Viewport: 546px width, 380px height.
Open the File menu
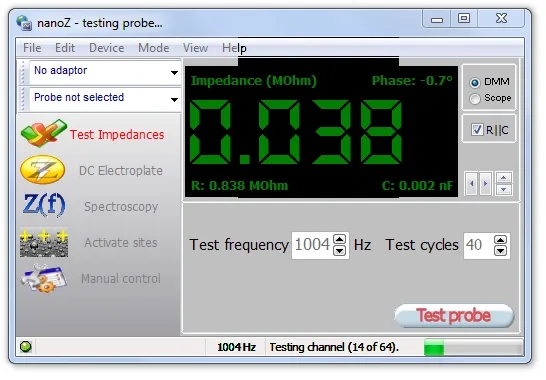pos(32,48)
